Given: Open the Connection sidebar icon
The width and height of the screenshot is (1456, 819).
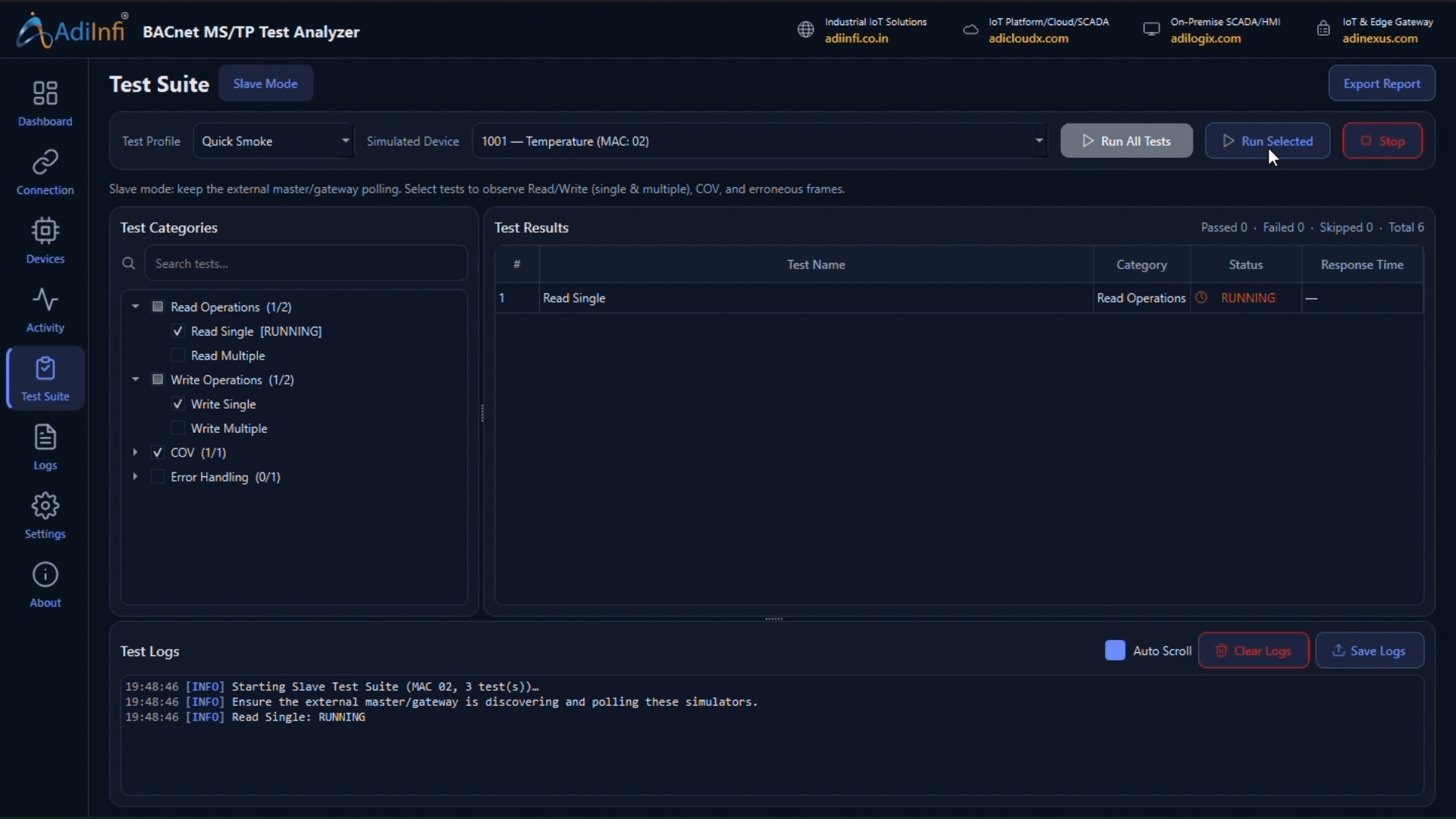Looking at the screenshot, I should 45,162.
